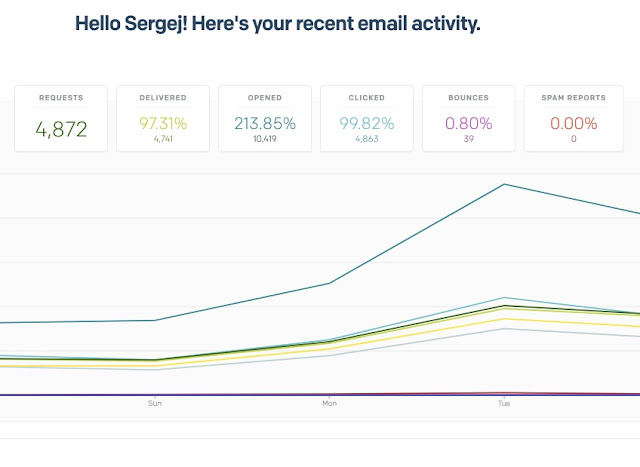Screen dimensions: 640x467
Task: Click the Sun label on chart axis
Action: (x=155, y=403)
